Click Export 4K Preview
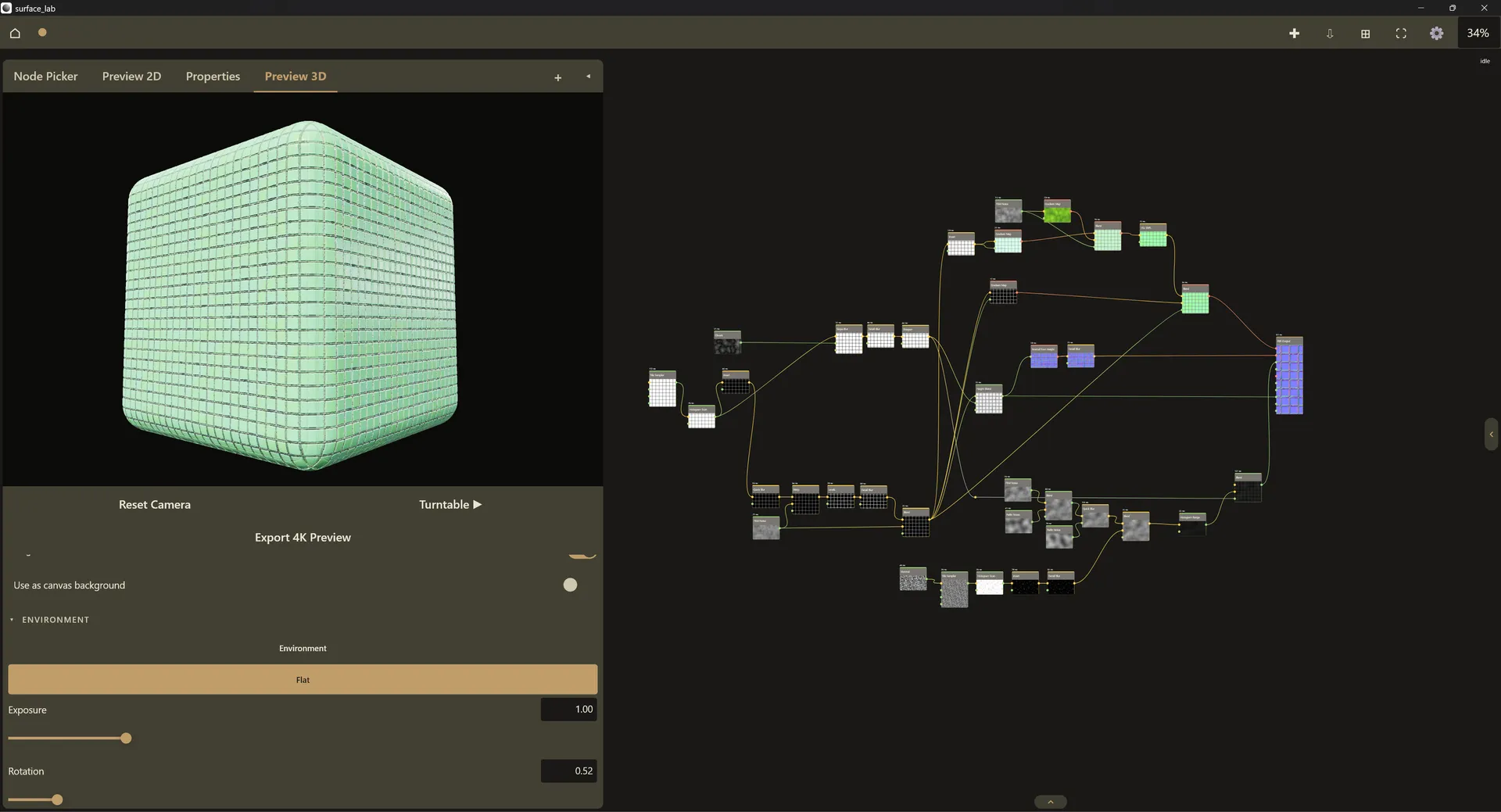1501x812 pixels. pyautogui.click(x=303, y=537)
